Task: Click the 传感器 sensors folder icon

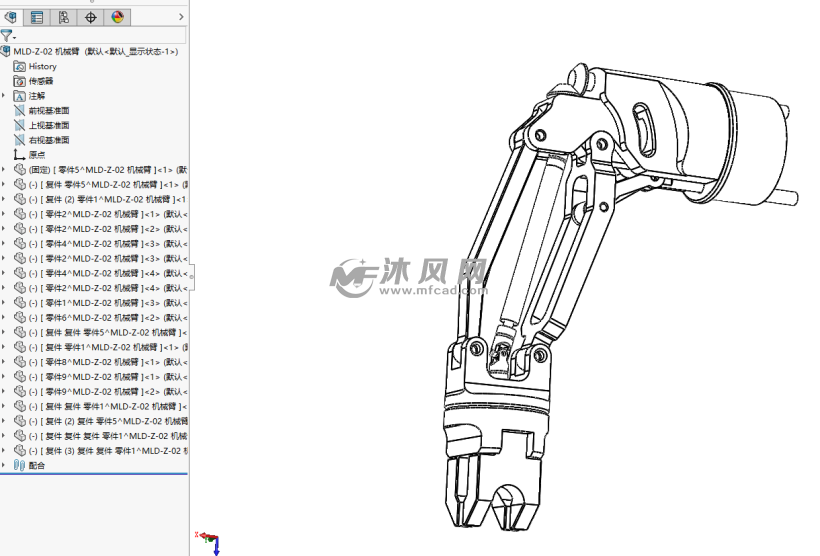Action: (x=19, y=81)
